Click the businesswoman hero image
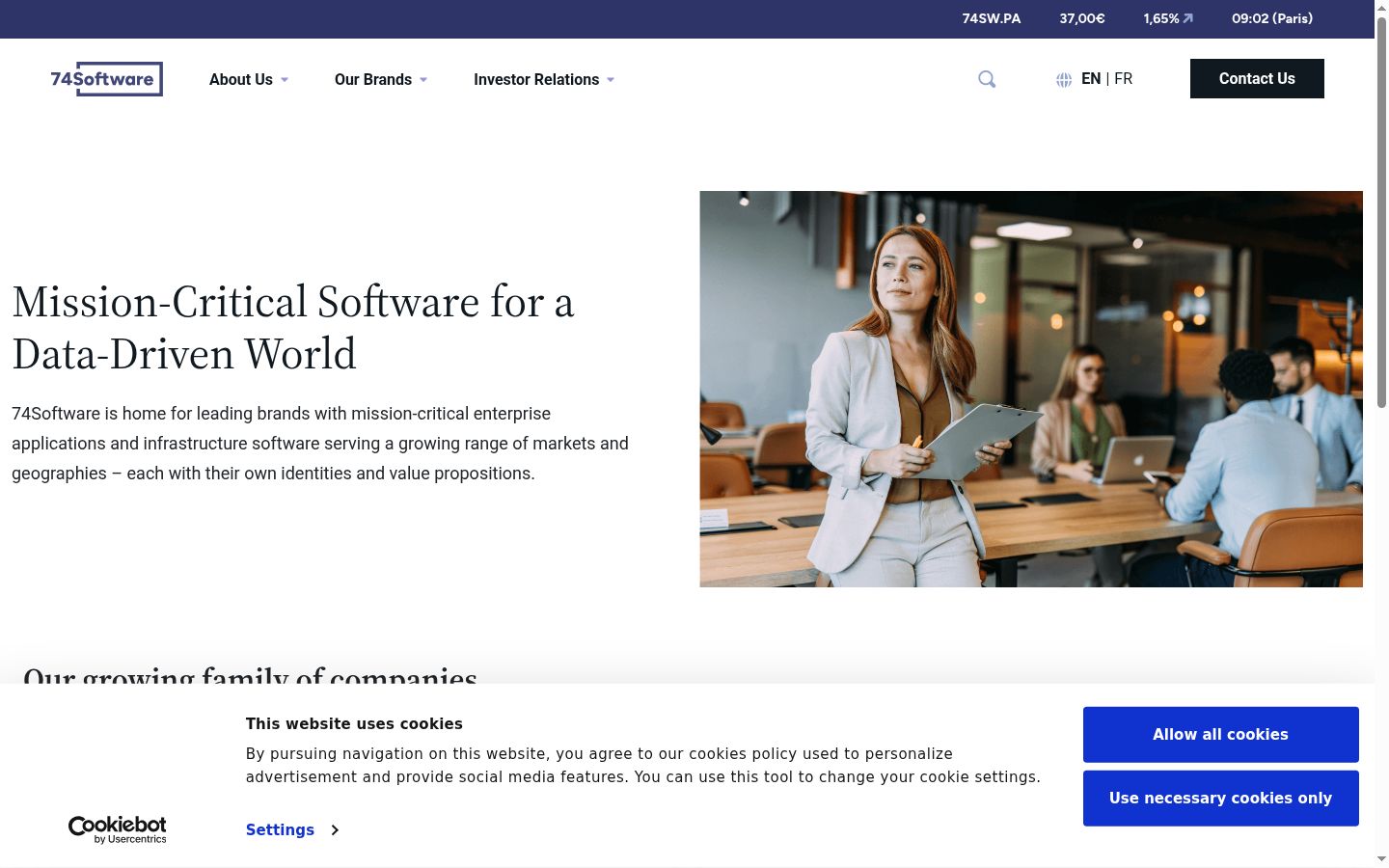Viewport: 1389px width, 868px height. (1031, 389)
